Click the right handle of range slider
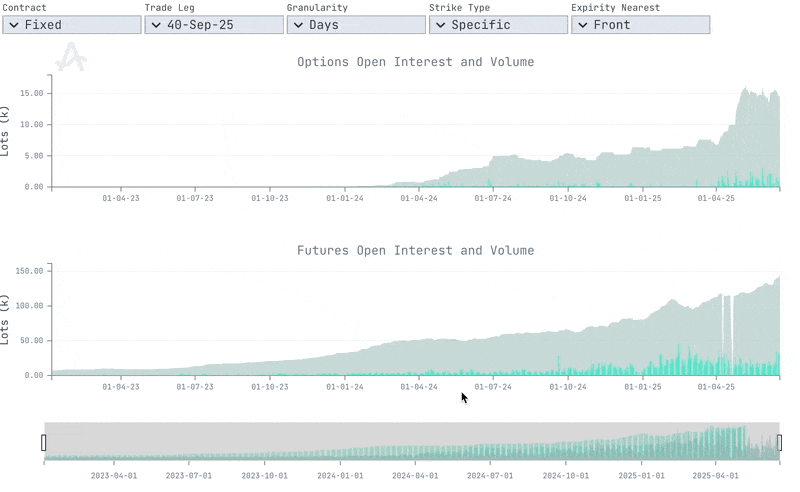 click(779, 442)
